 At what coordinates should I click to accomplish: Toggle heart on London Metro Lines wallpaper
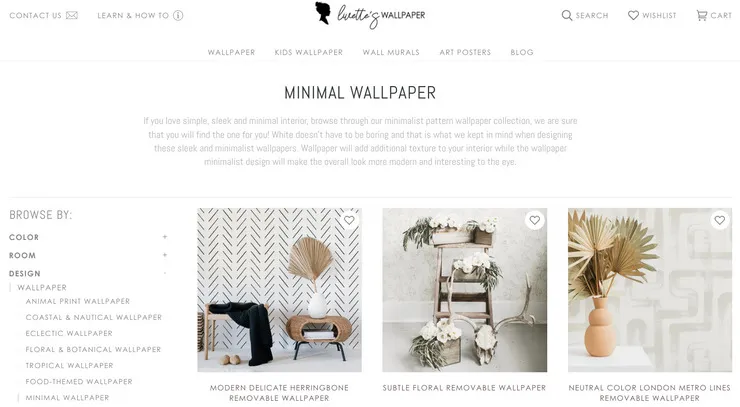point(720,220)
